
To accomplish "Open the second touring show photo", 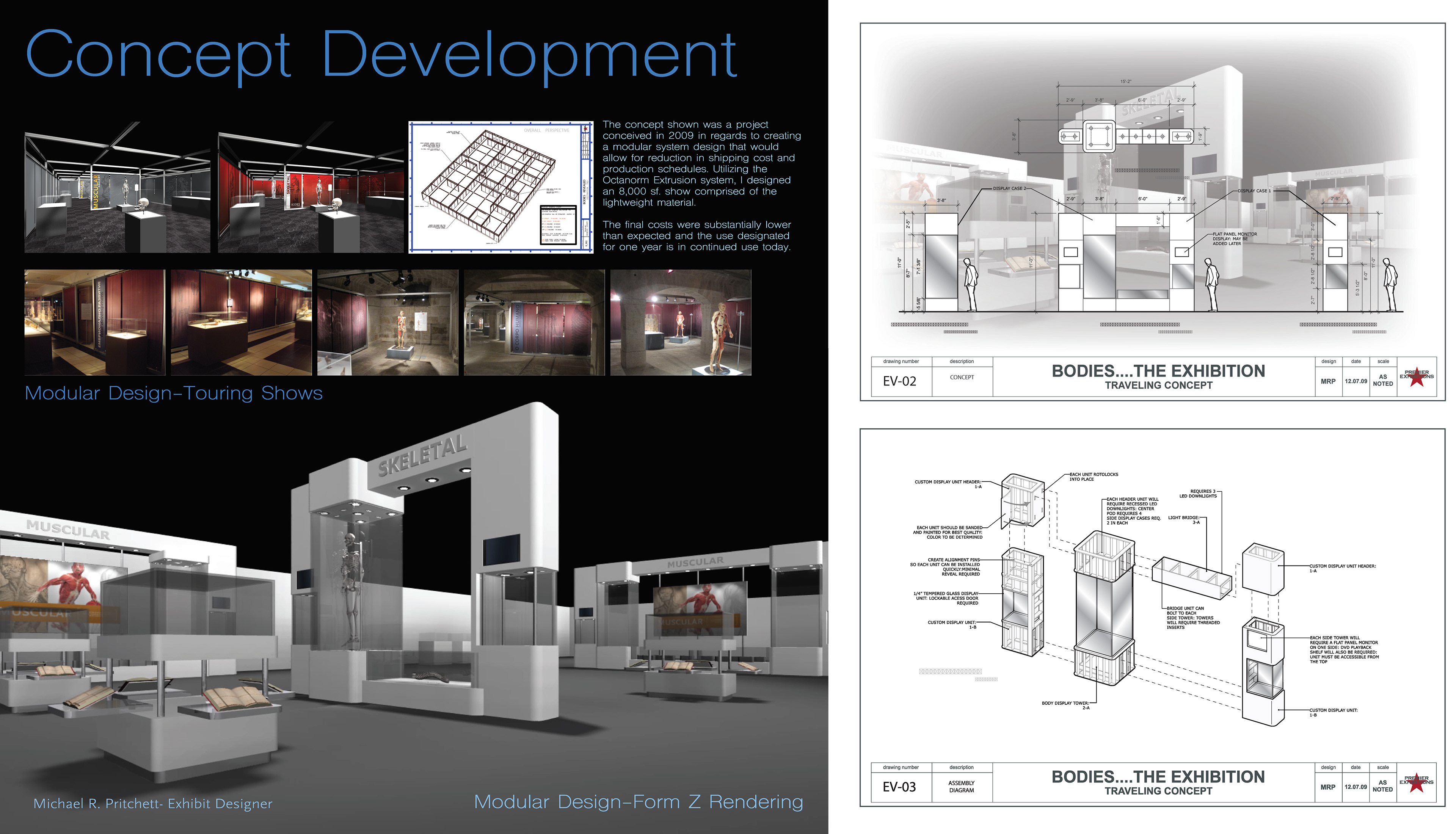I will (x=241, y=323).
